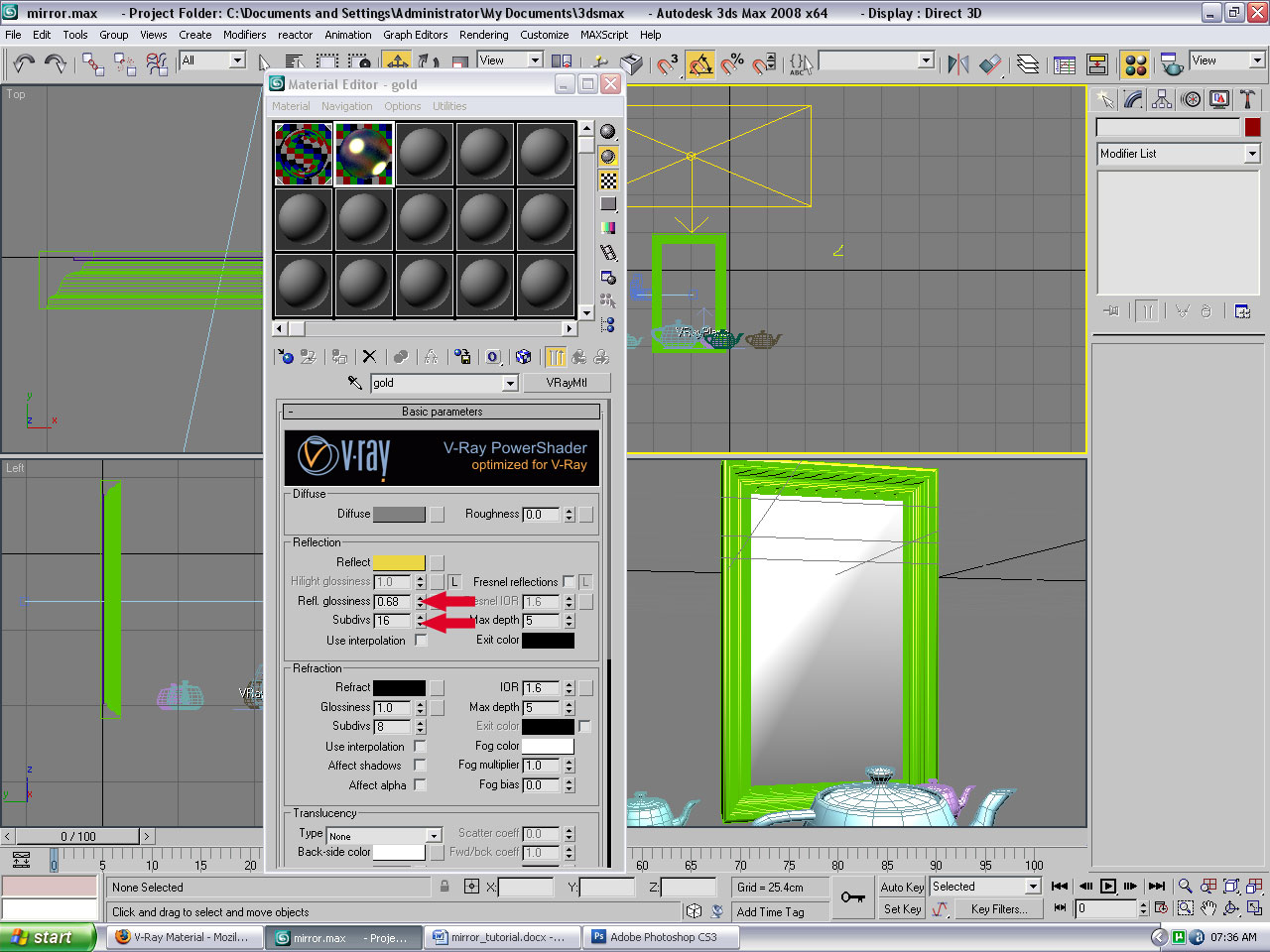
Task: Pick material from object with eyedropper
Action: click(355, 383)
